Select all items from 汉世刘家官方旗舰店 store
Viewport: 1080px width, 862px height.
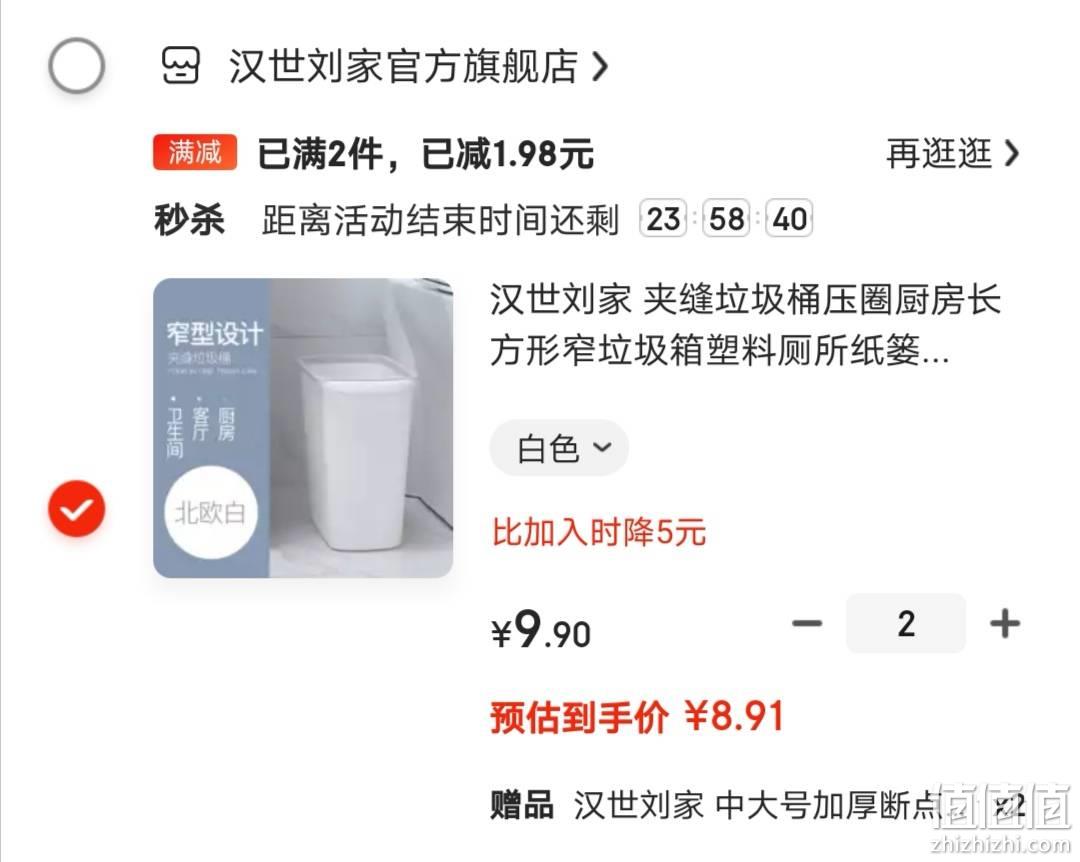pos(76,65)
